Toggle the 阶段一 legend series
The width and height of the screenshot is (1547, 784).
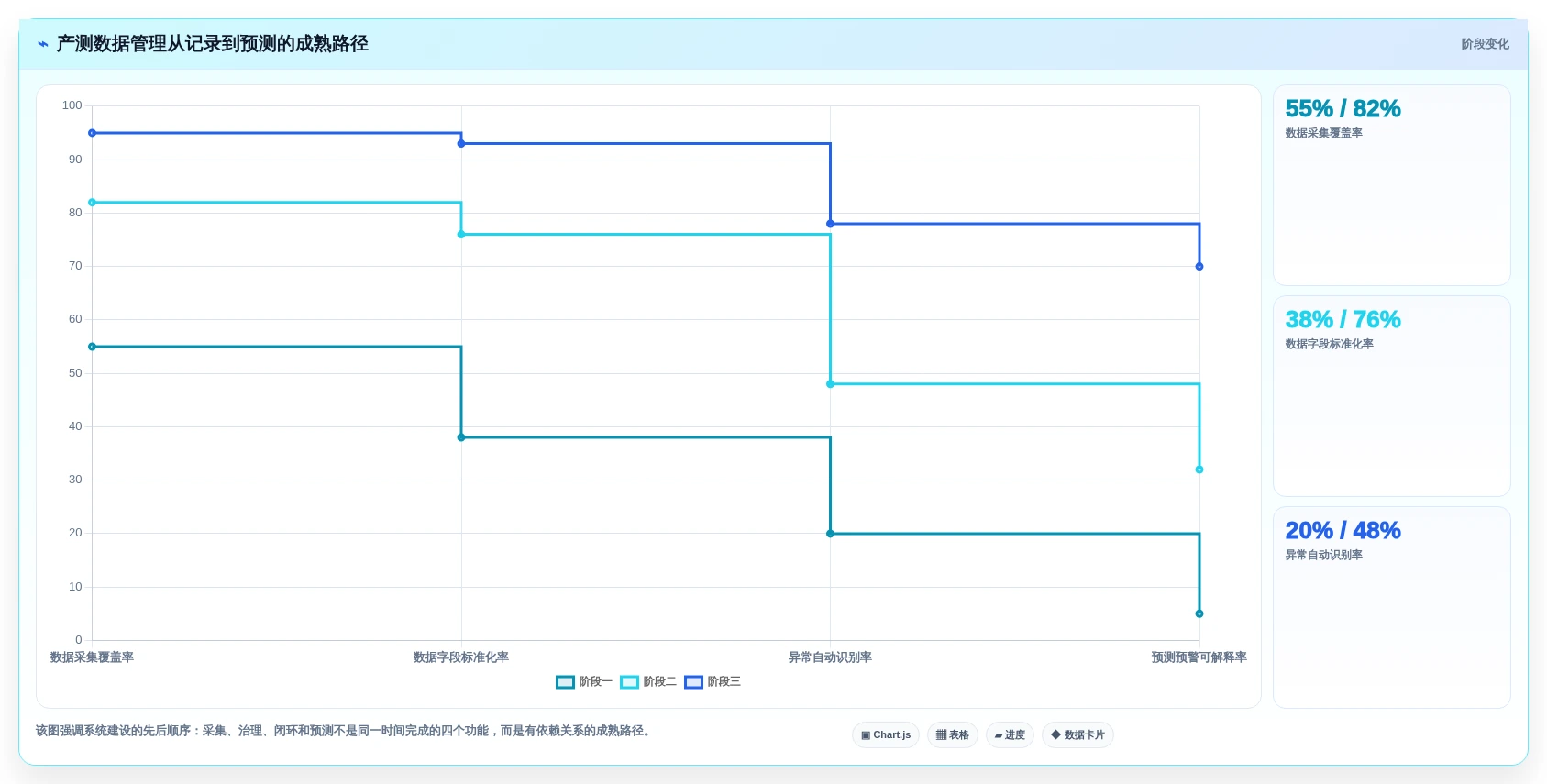(x=584, y=681)
